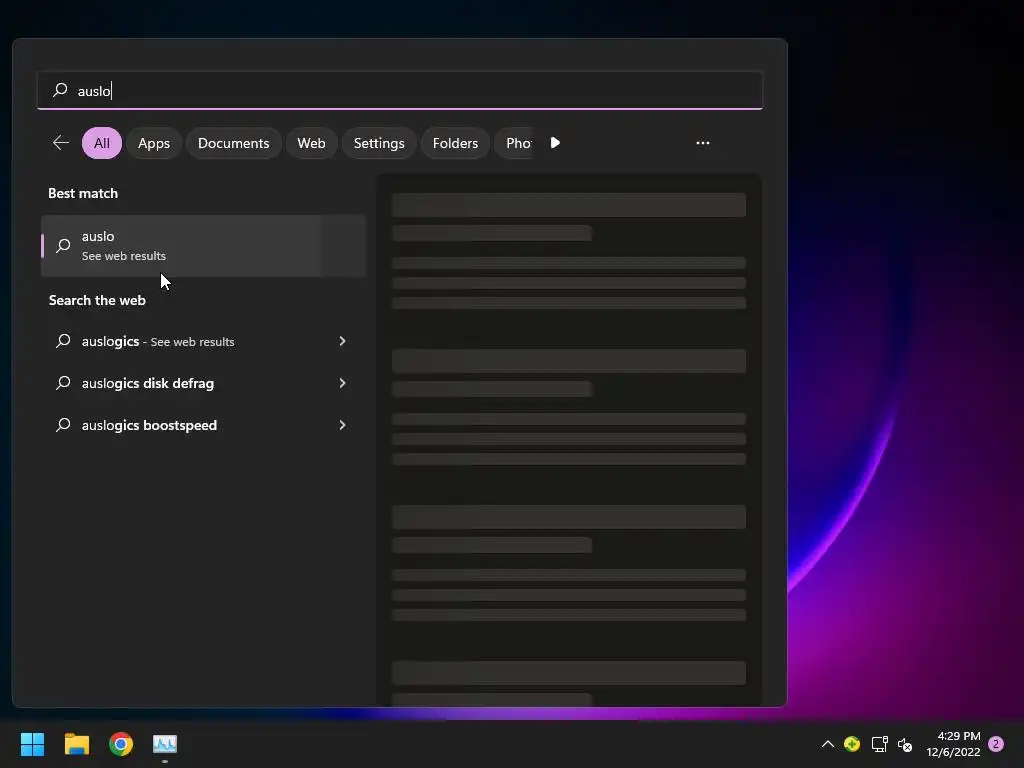Select the All filter tab
Image resolution: width=1024 pixels, height=768 pixels.
click(102, 143)
